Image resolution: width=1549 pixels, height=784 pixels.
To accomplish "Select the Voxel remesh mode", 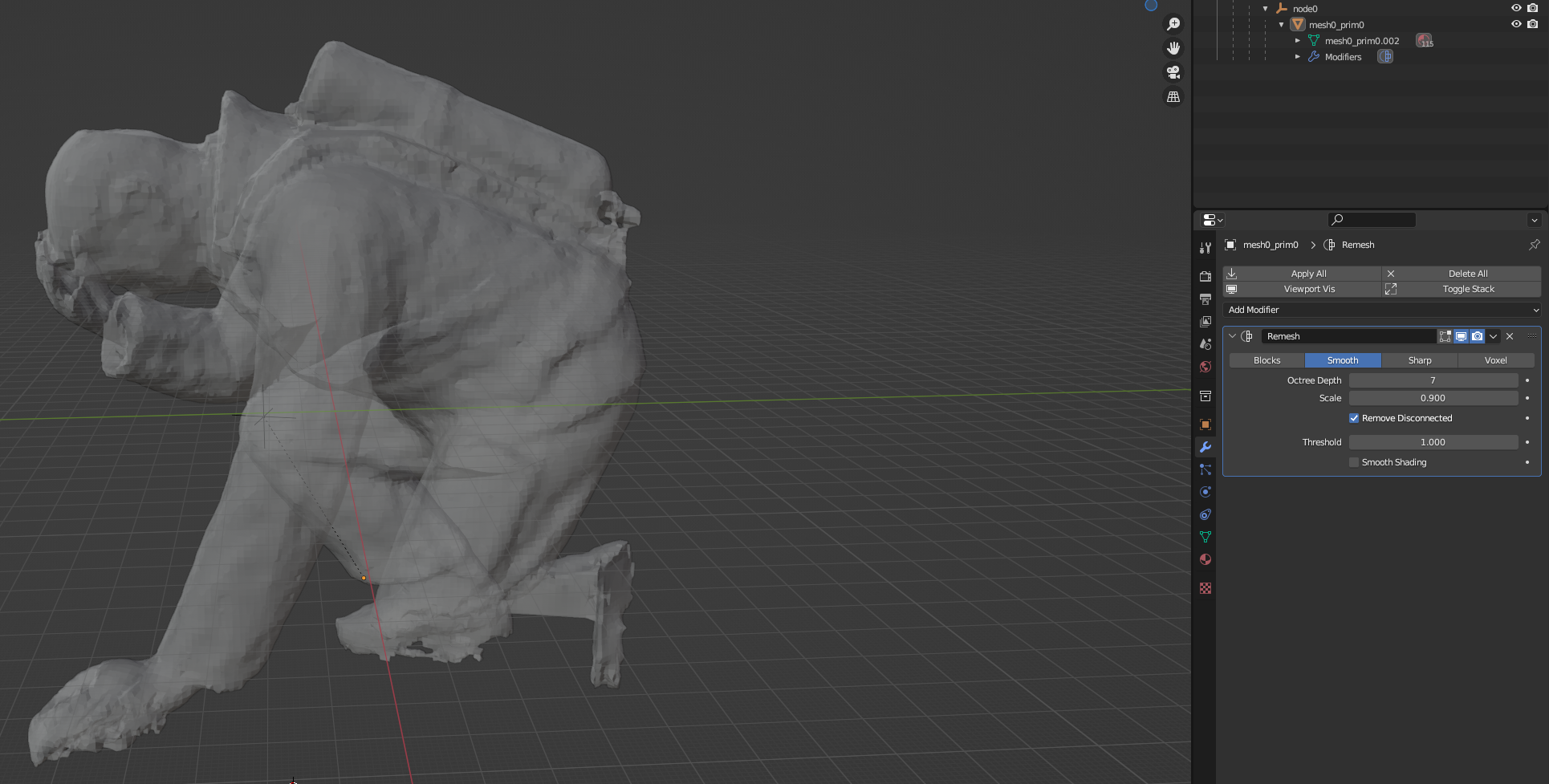I will (1496, 360).
